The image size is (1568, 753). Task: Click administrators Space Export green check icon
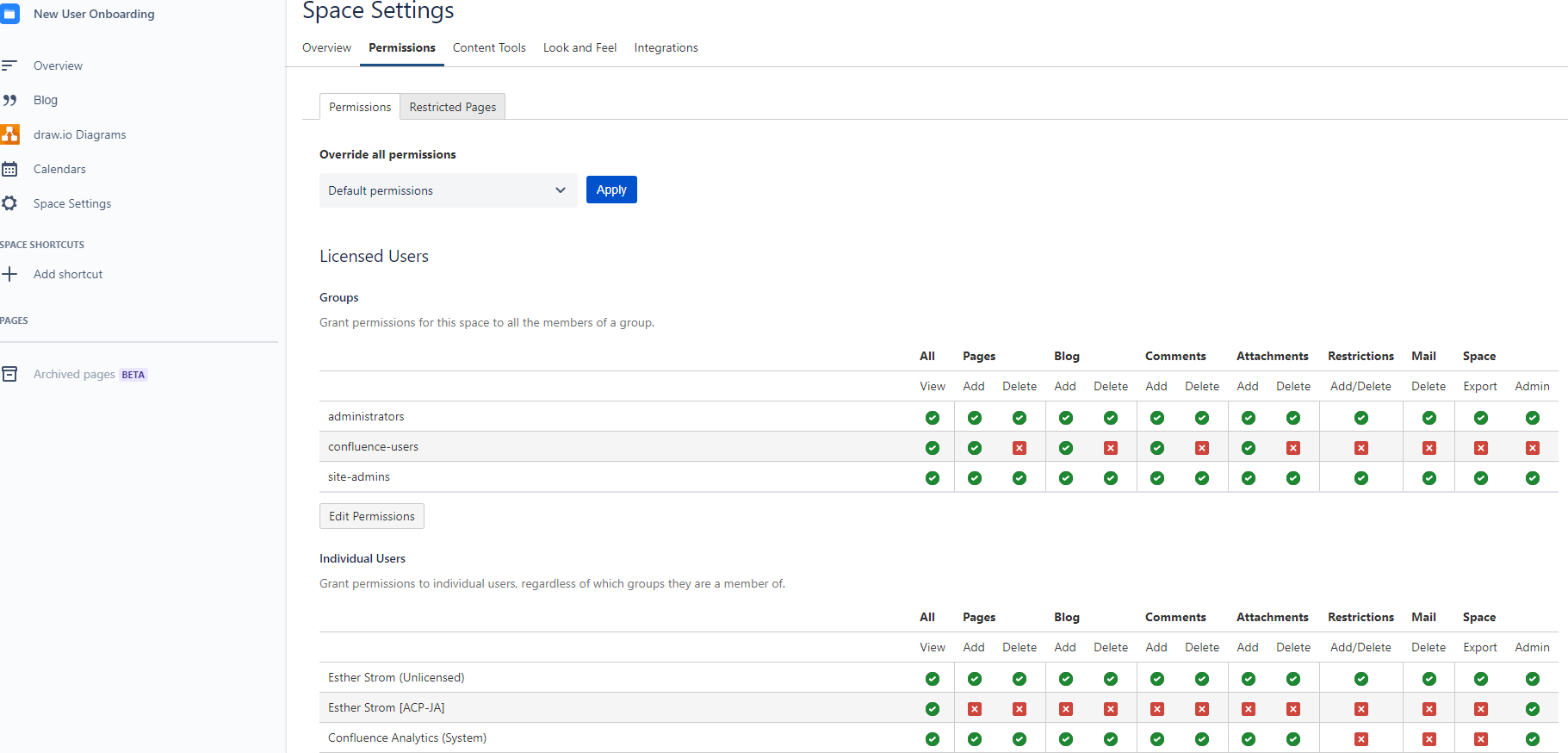pyautogui.click(x=1481, y=418)
